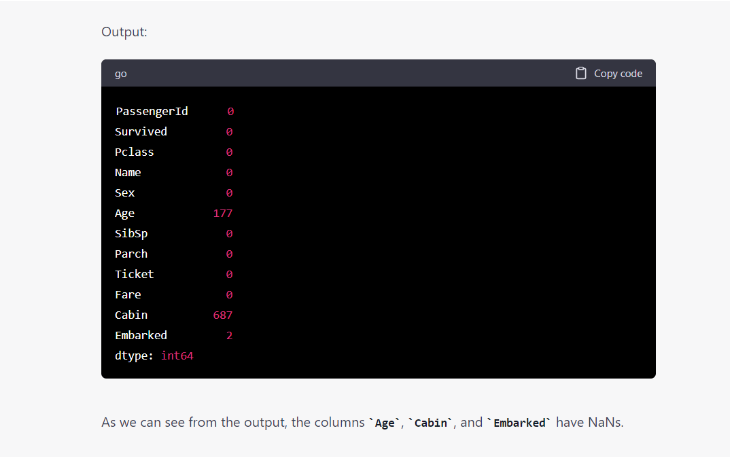Viewport: 730px width, 457px height.
Task: Click the Ticket column name
Action: [x=134, y=274]
